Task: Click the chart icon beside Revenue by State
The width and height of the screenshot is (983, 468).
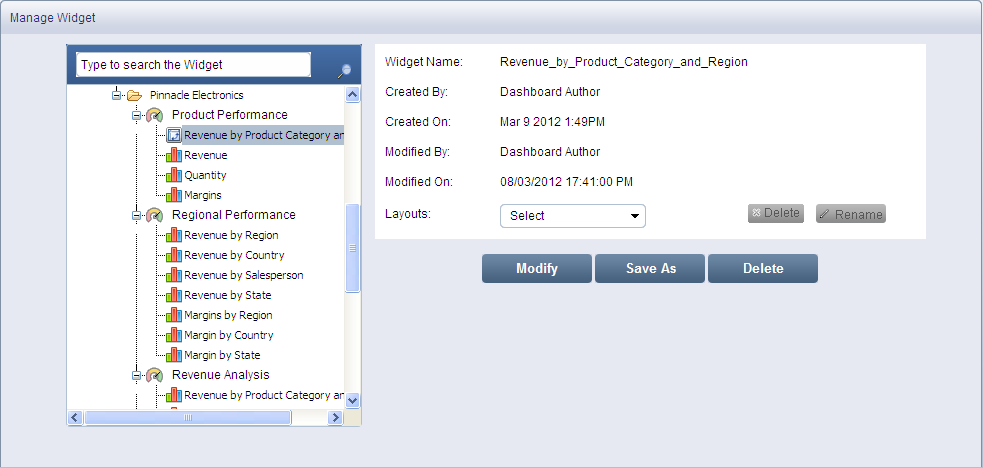Action: pyautogui.click(x=174, y=295)
